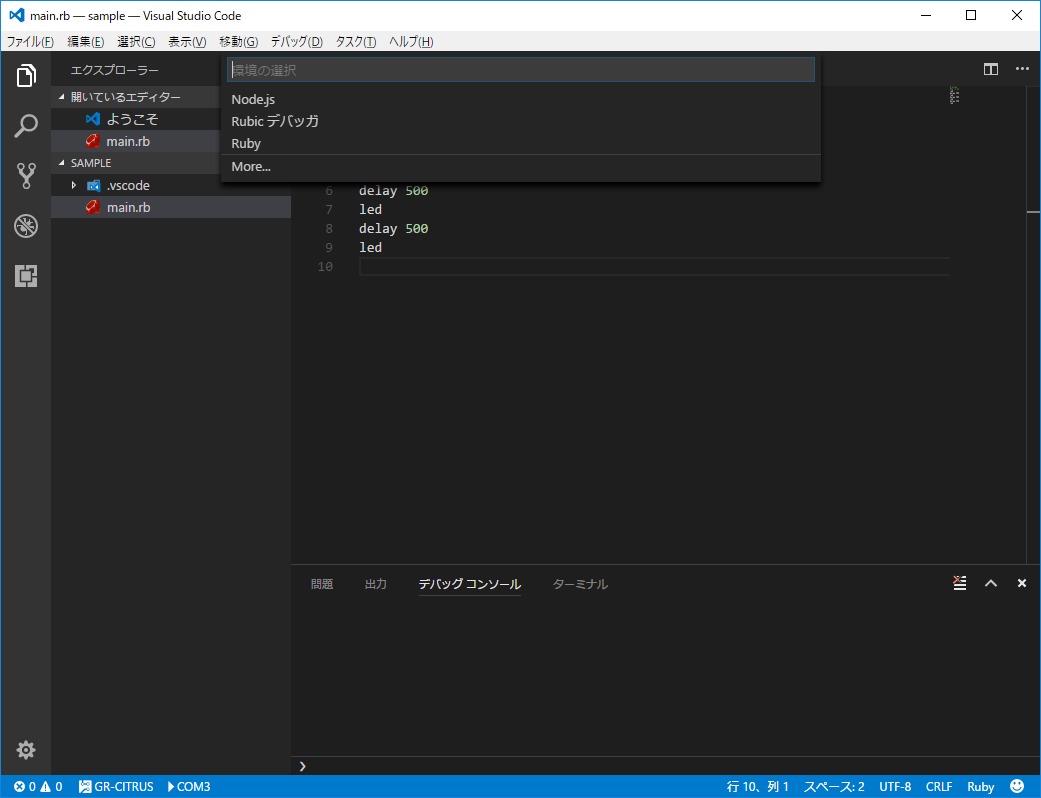Viewport: 1041px width, 798px height.
Task: Click the 'led' text on line 9
Action: click(370, 247)
